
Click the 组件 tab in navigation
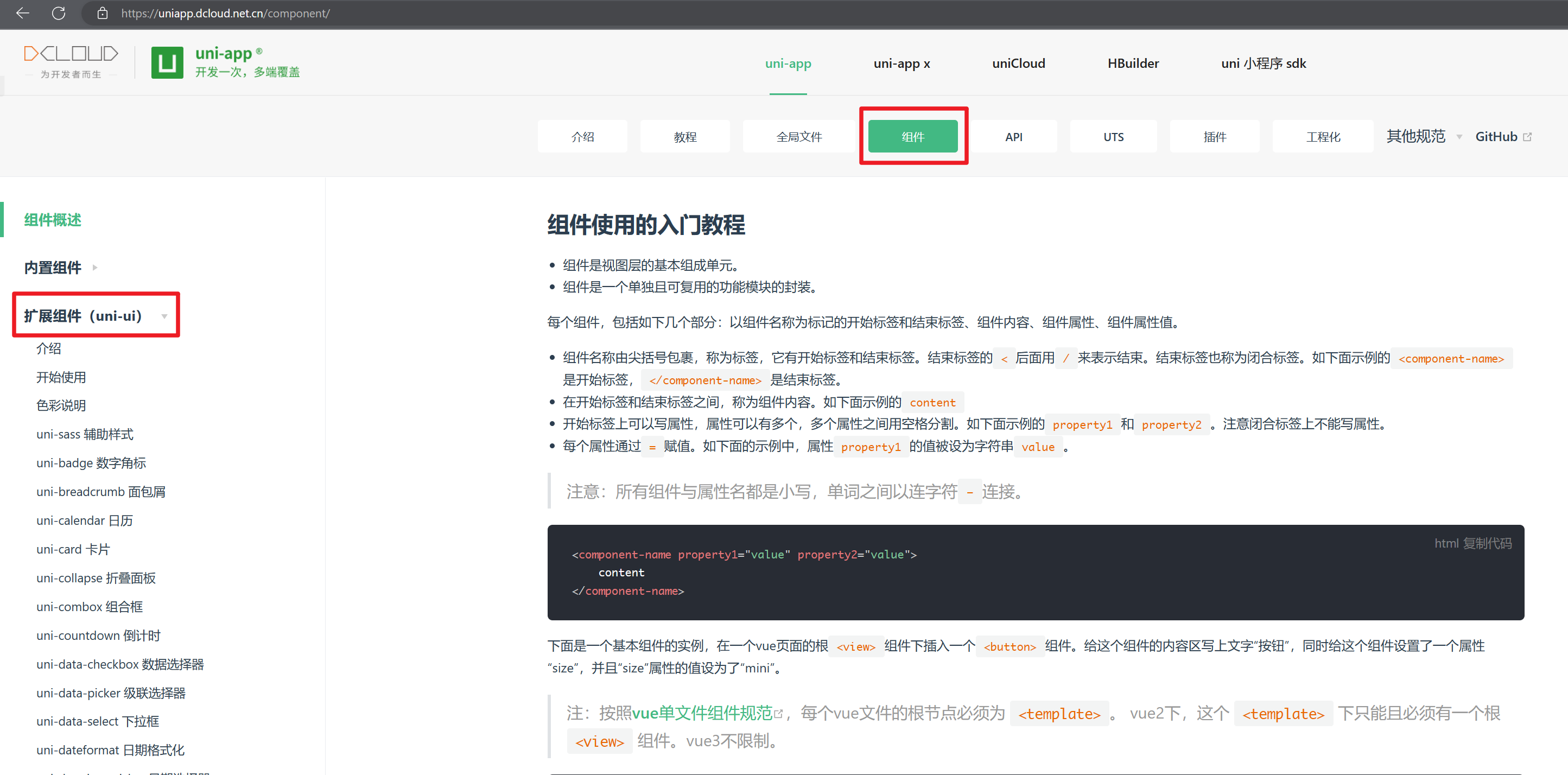coord(912,136)
